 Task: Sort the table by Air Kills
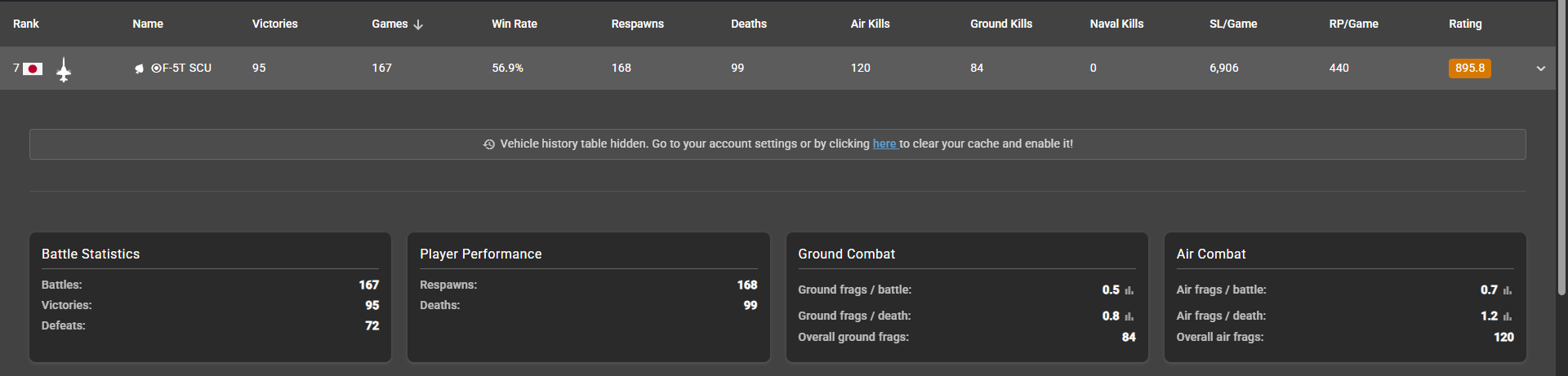click(870, 24)
